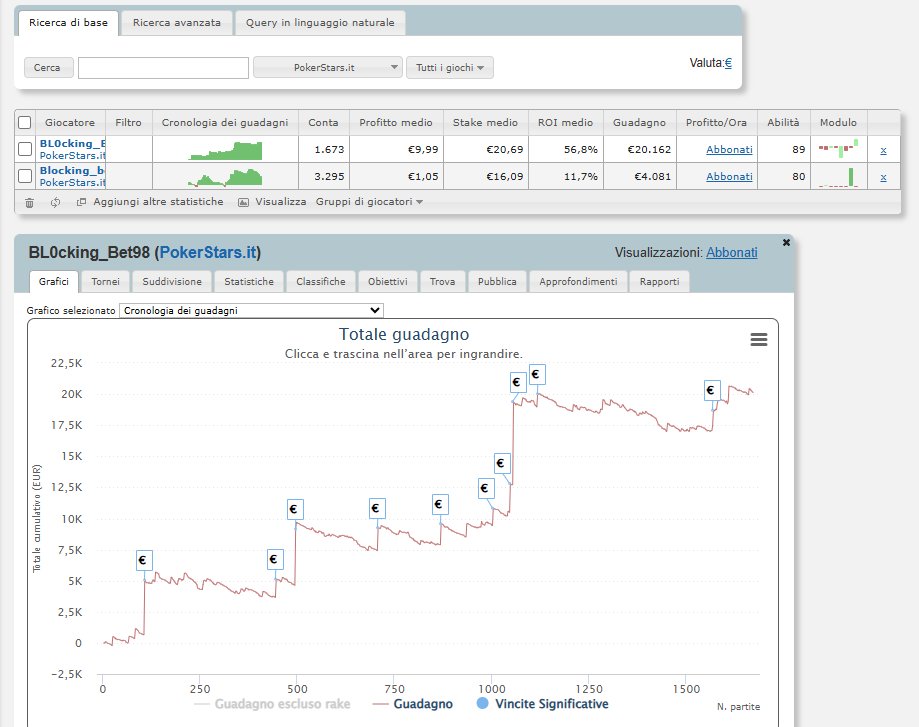Image resolution: width=919 pixels, height=727 pixels.
Task: Open the Statistiche tab
Action: pos(249,282)
